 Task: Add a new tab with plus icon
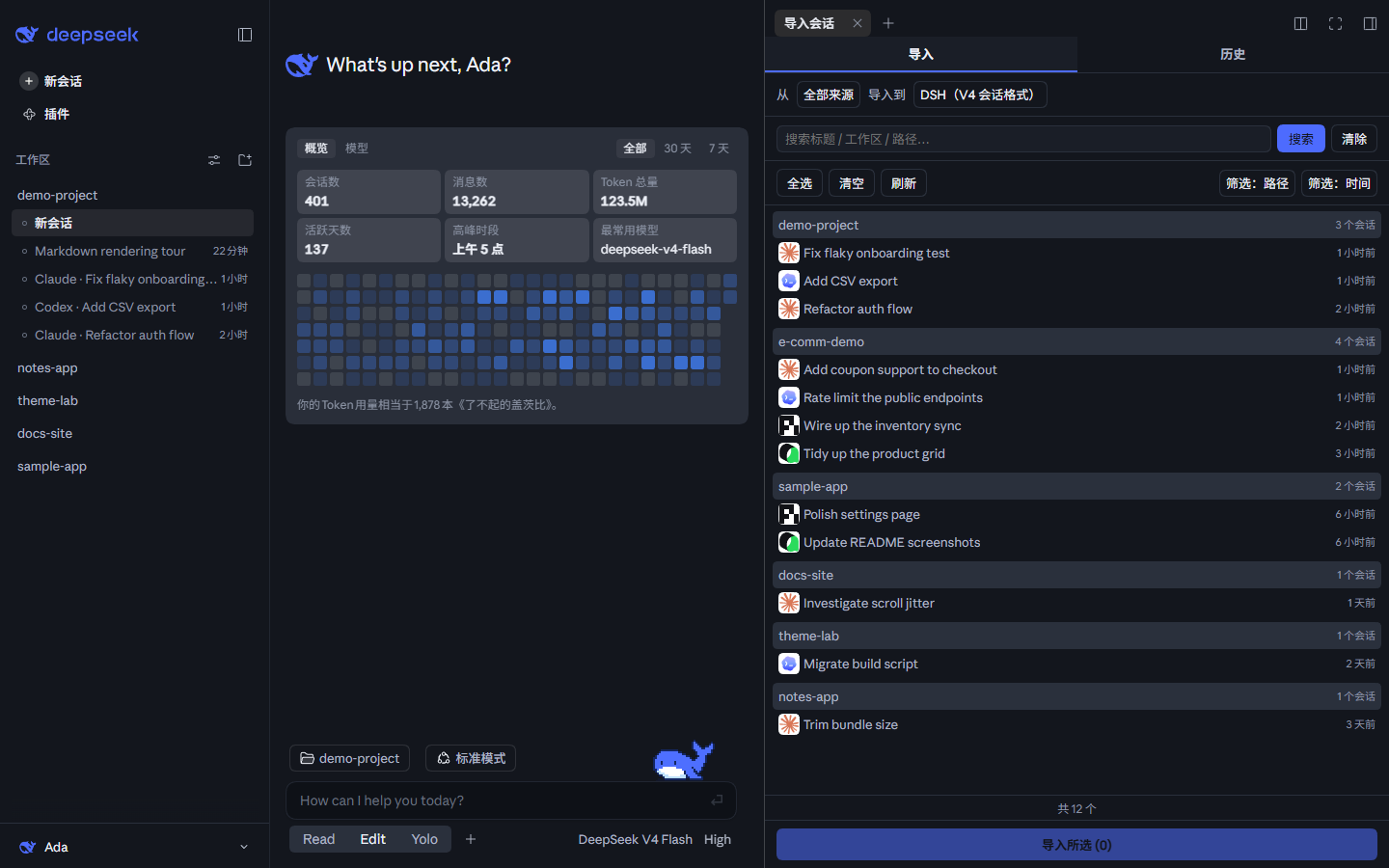click(888, 23)
